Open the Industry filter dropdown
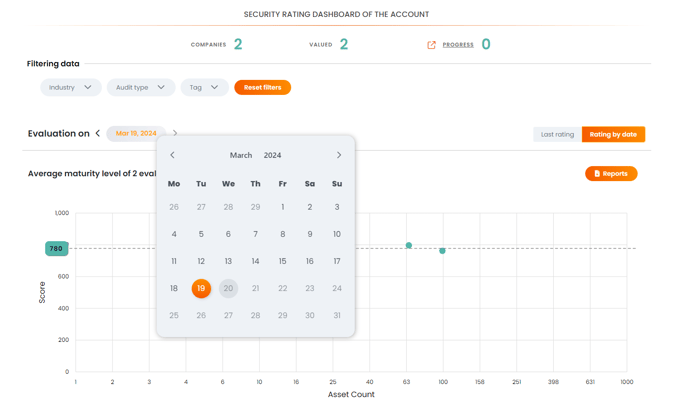This screenshot has width=675, height=399. pyautogui.click(x=71, y=87)
